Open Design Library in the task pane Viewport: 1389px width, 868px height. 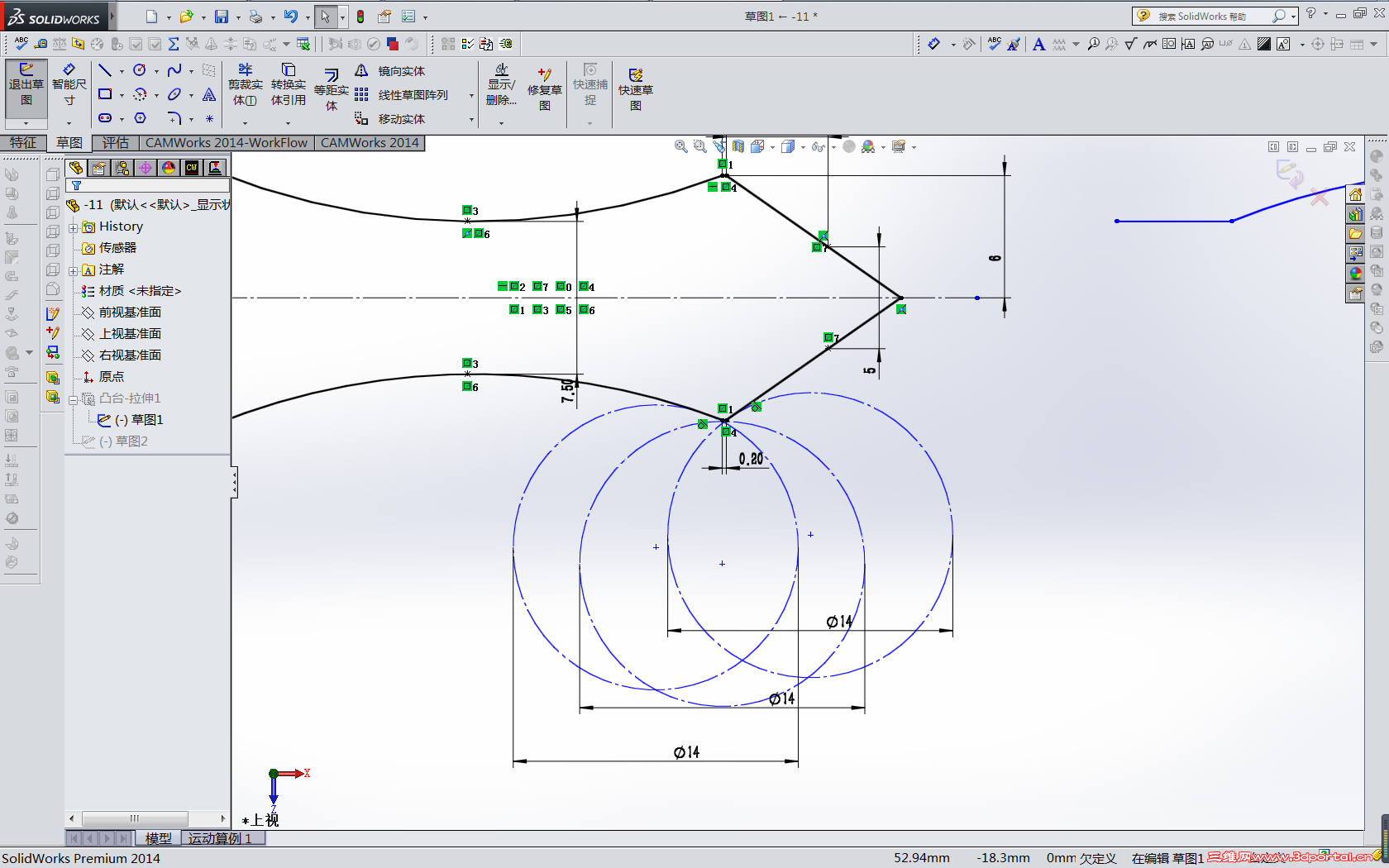click(1356, 214)
